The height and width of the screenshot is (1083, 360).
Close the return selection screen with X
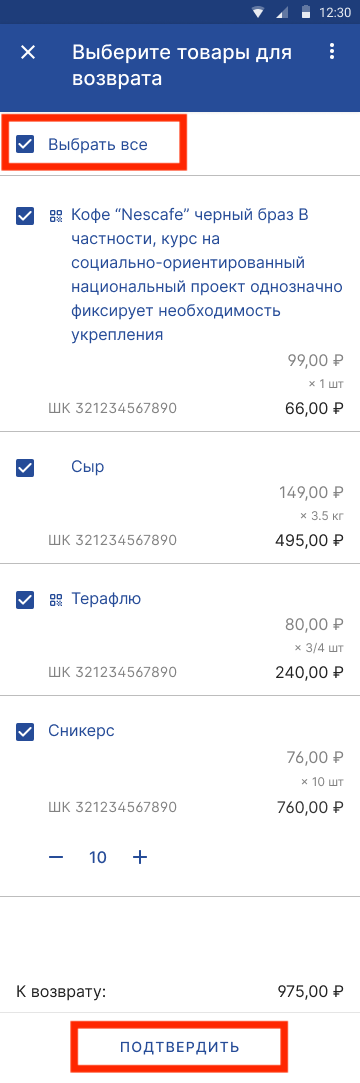(x=28, y=52)
